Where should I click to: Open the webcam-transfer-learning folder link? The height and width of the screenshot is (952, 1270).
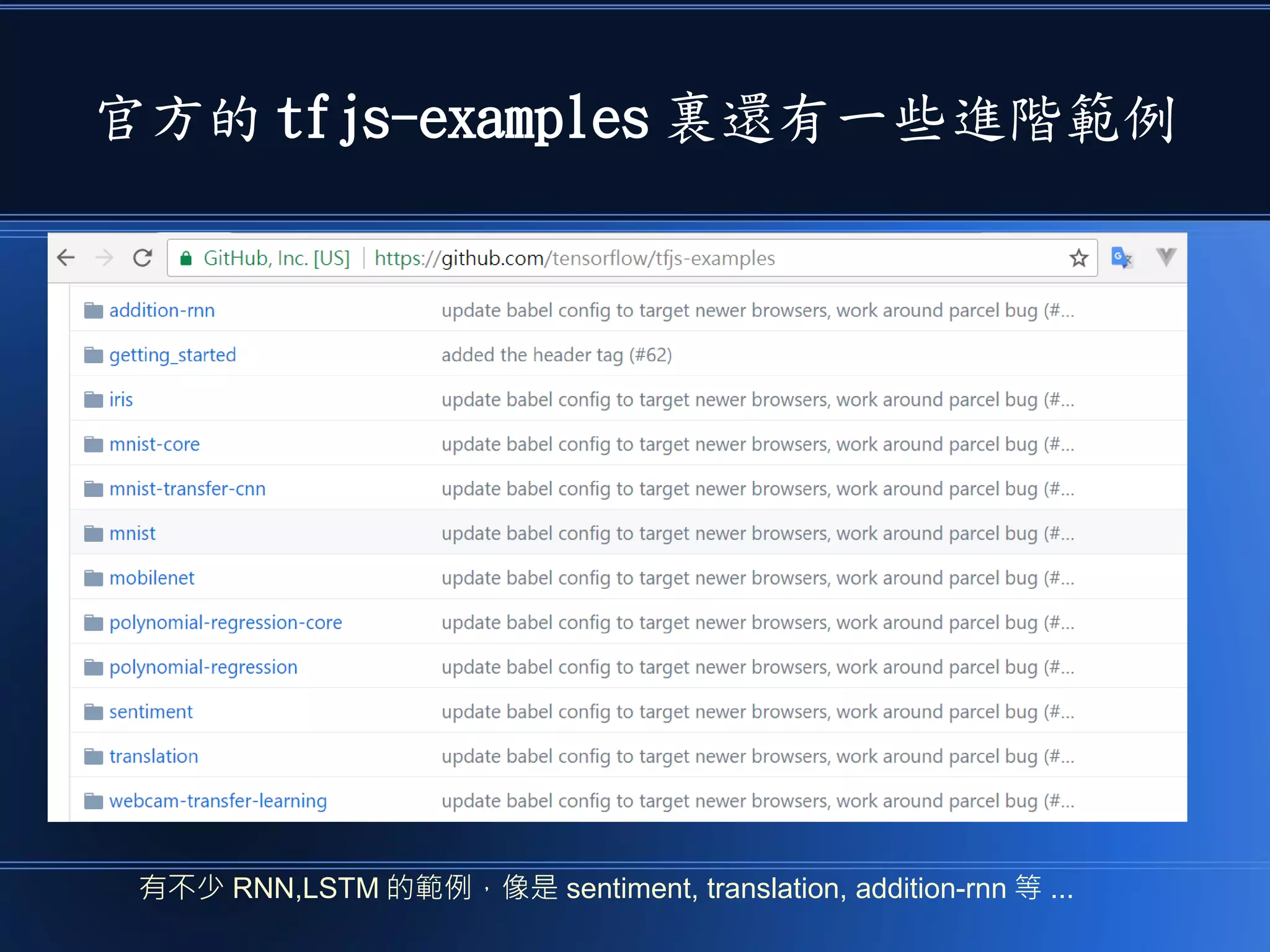click(218, 801)
